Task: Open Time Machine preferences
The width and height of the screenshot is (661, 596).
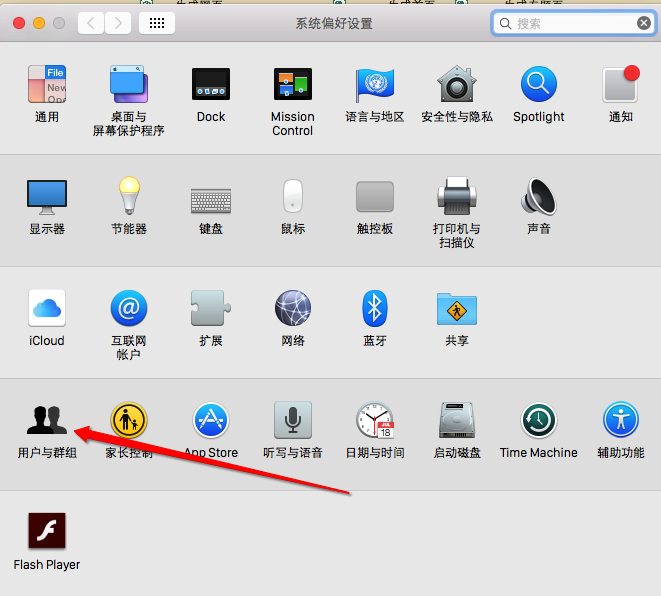Action: click(539, 421)
